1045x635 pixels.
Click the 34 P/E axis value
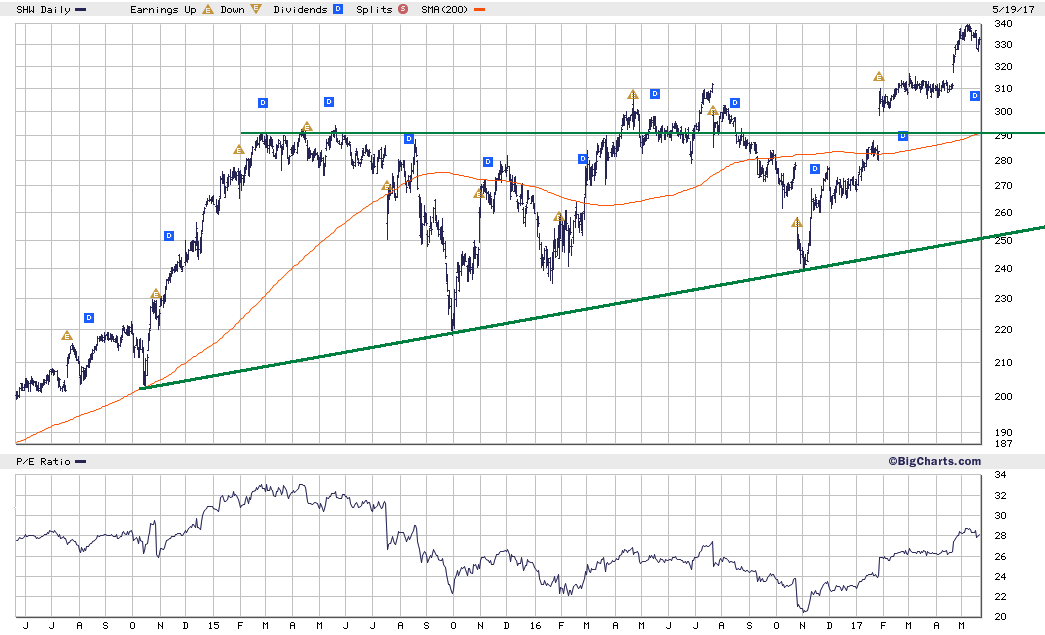point(1000,474)
